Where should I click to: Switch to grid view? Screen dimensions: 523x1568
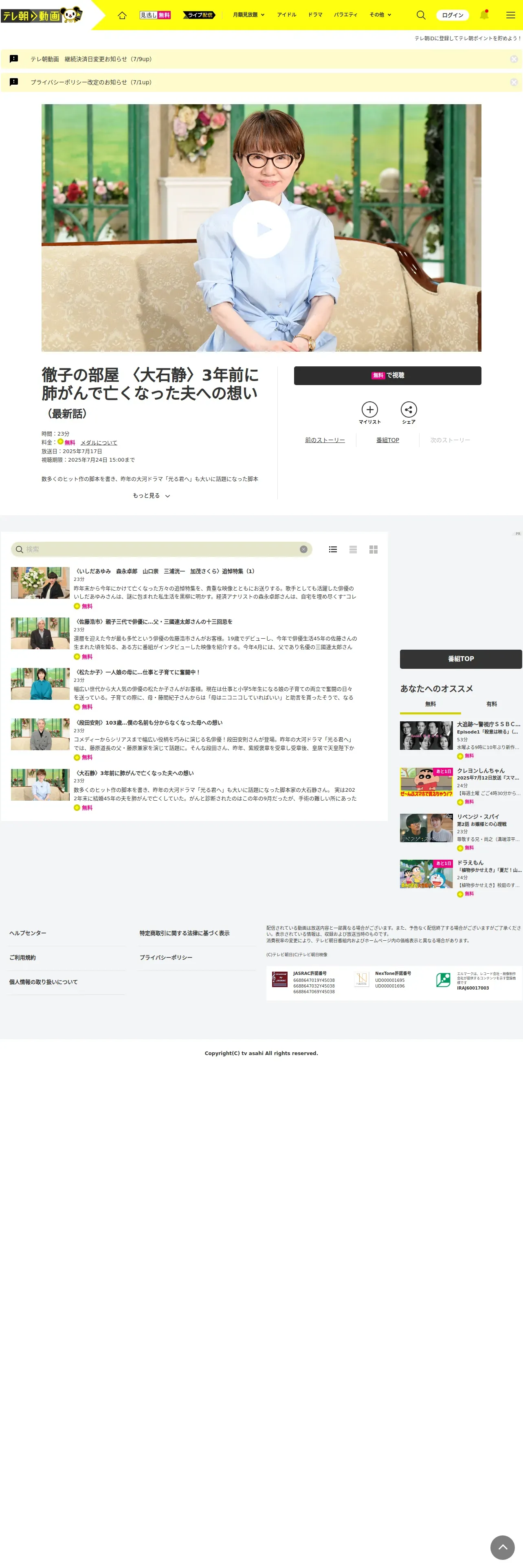tap(373, 549)
